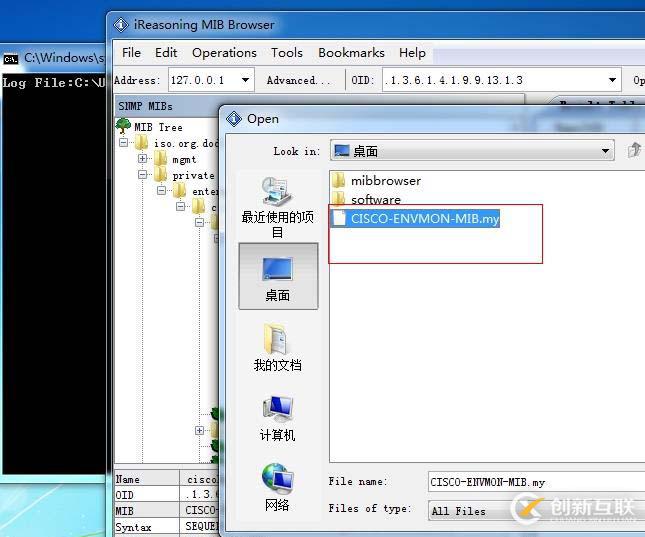Open Network (网络) shortcut

click(277, 488)
